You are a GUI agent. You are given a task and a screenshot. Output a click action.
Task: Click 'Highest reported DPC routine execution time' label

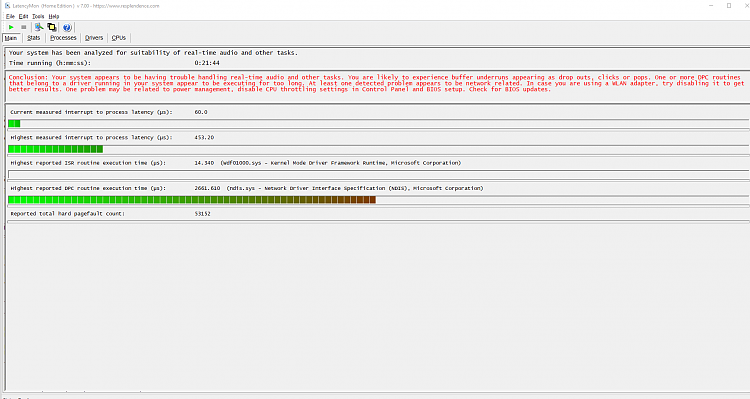click(88, 188)
